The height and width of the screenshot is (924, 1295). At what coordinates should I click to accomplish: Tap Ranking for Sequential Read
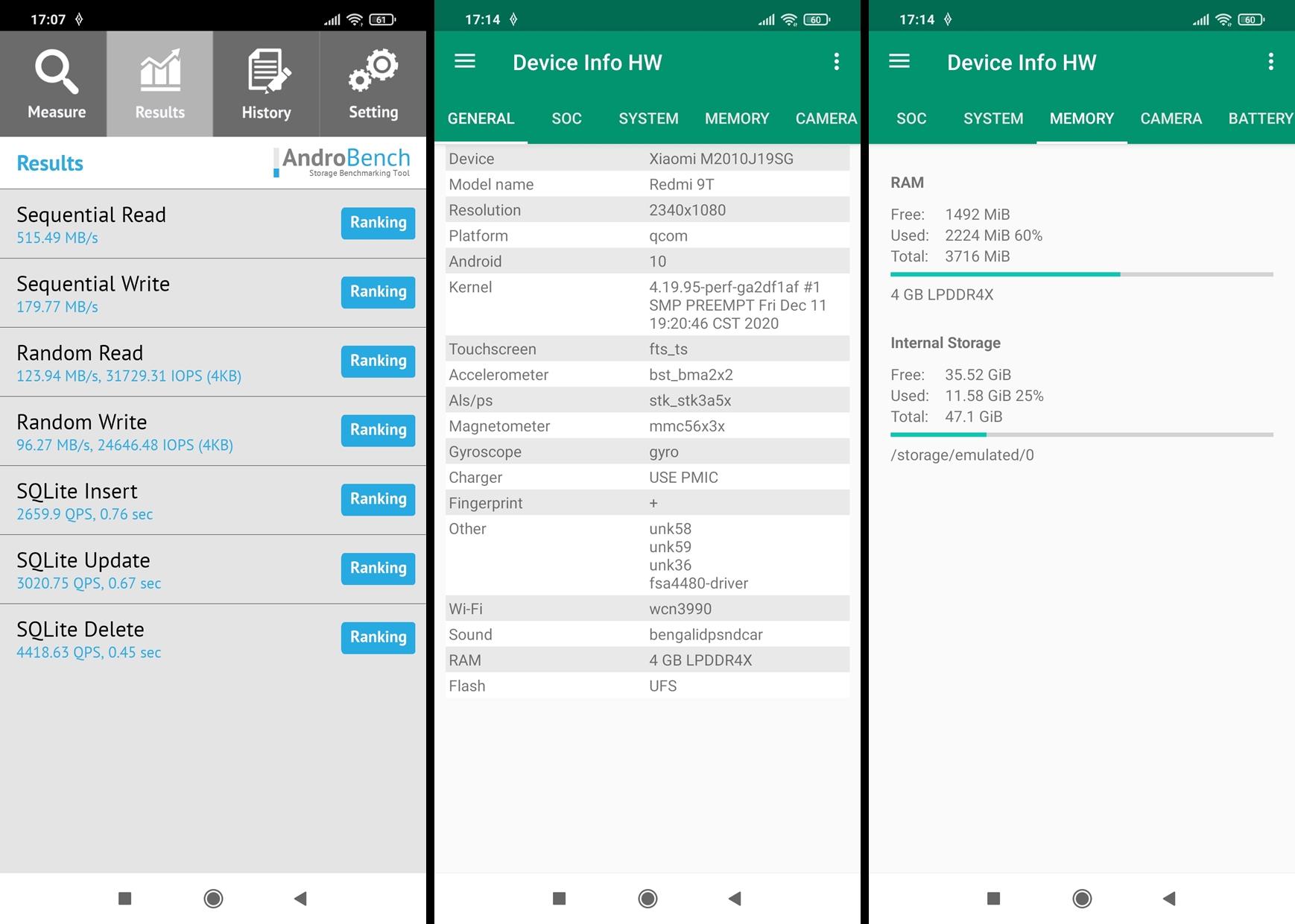click(378, 223)
